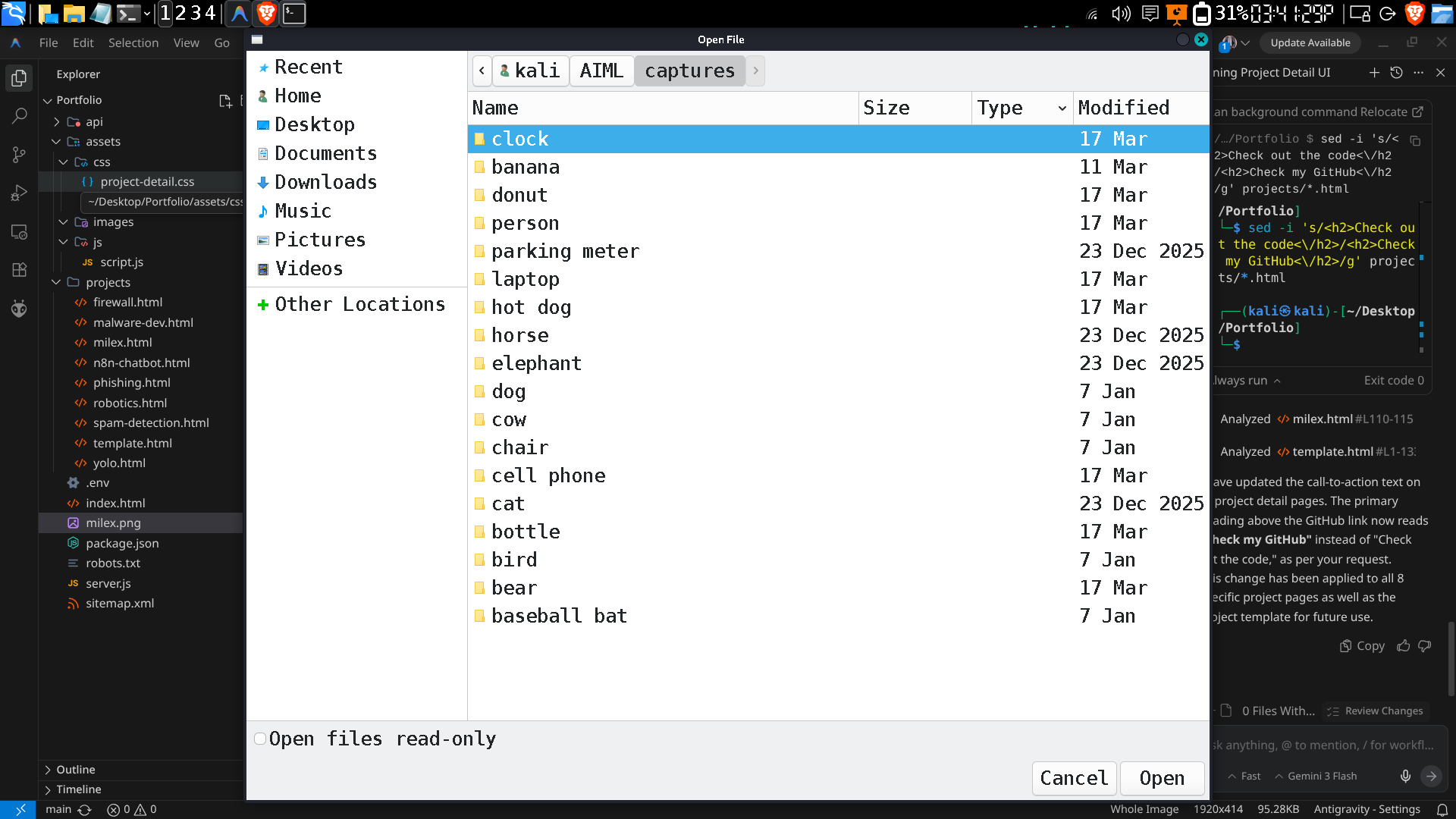Collapse the css folder
Image resolution: width=1456 pixels, height=819 pixels.
coord(64,162)
